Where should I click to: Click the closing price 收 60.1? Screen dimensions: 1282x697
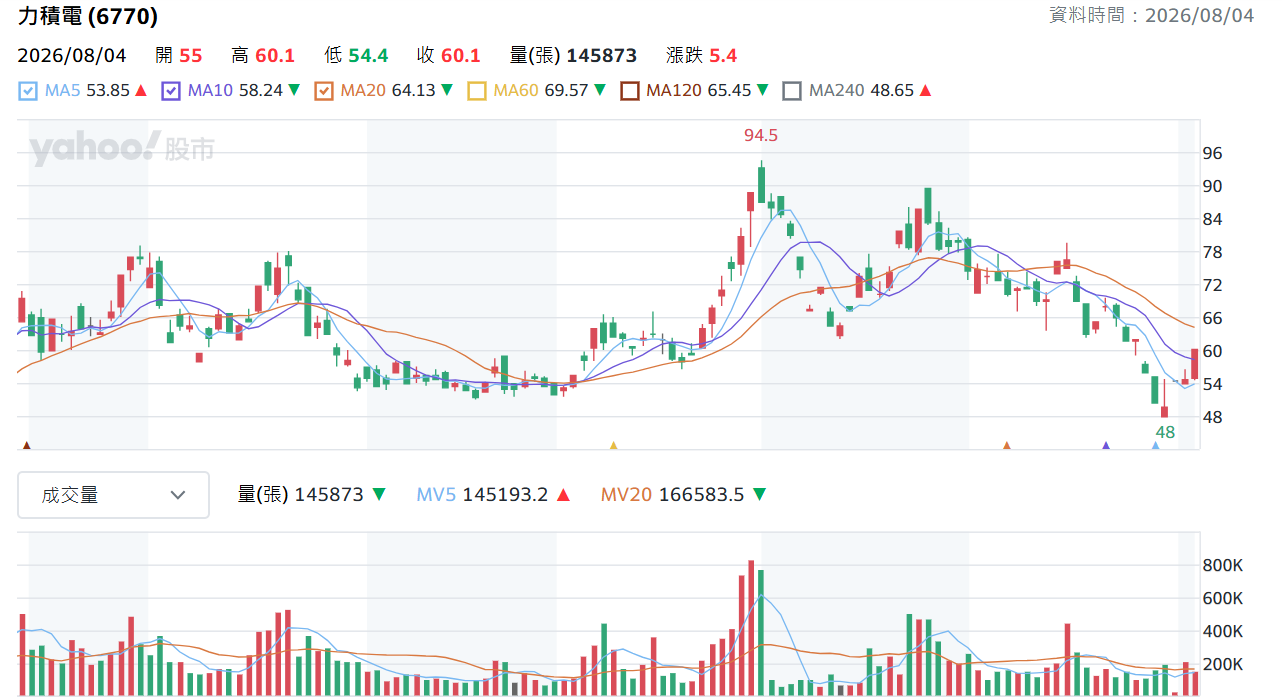[449, 55]
